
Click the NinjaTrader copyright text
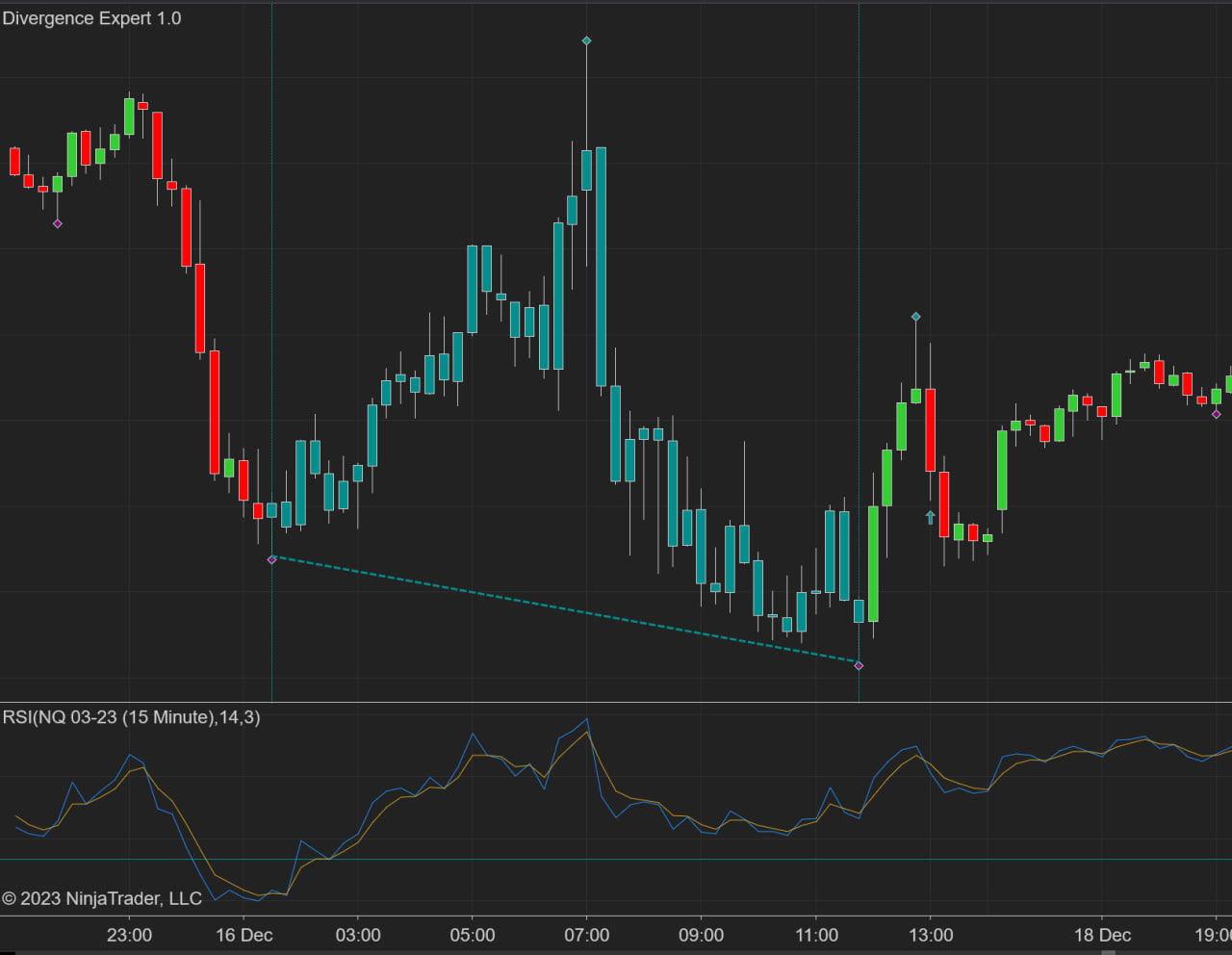pos(102,898)
